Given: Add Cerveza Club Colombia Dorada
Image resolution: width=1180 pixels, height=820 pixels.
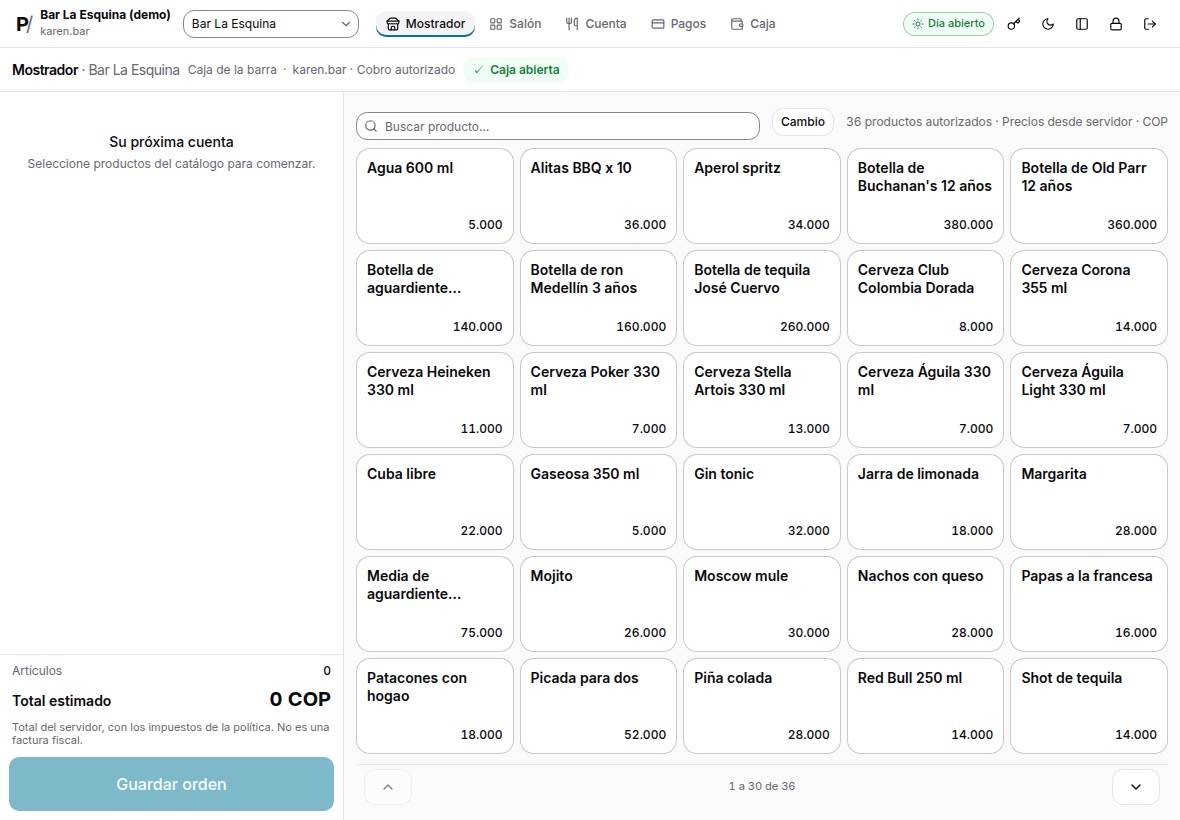Looking at the screenshot, I should point(926,298).
